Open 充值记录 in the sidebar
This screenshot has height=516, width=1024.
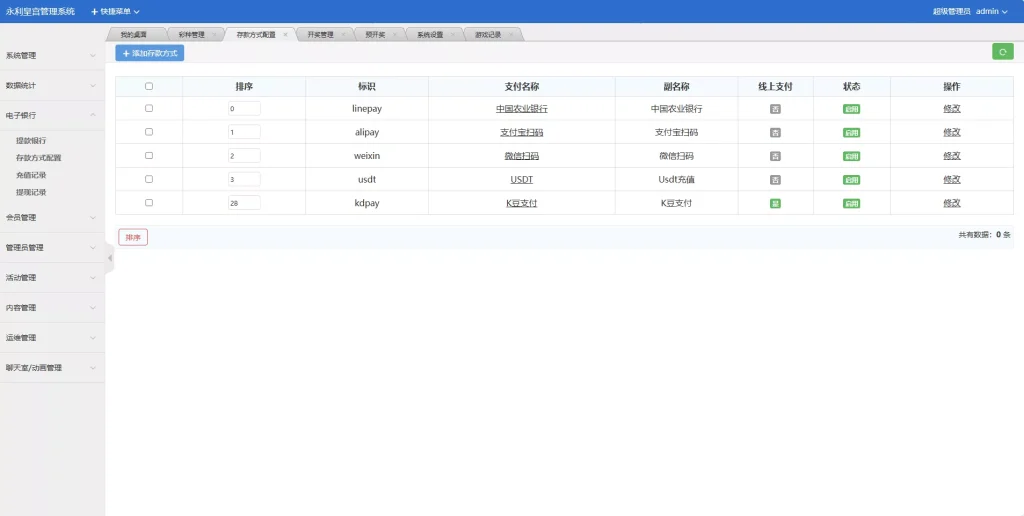pyautogui.click(x=31, y=175)
